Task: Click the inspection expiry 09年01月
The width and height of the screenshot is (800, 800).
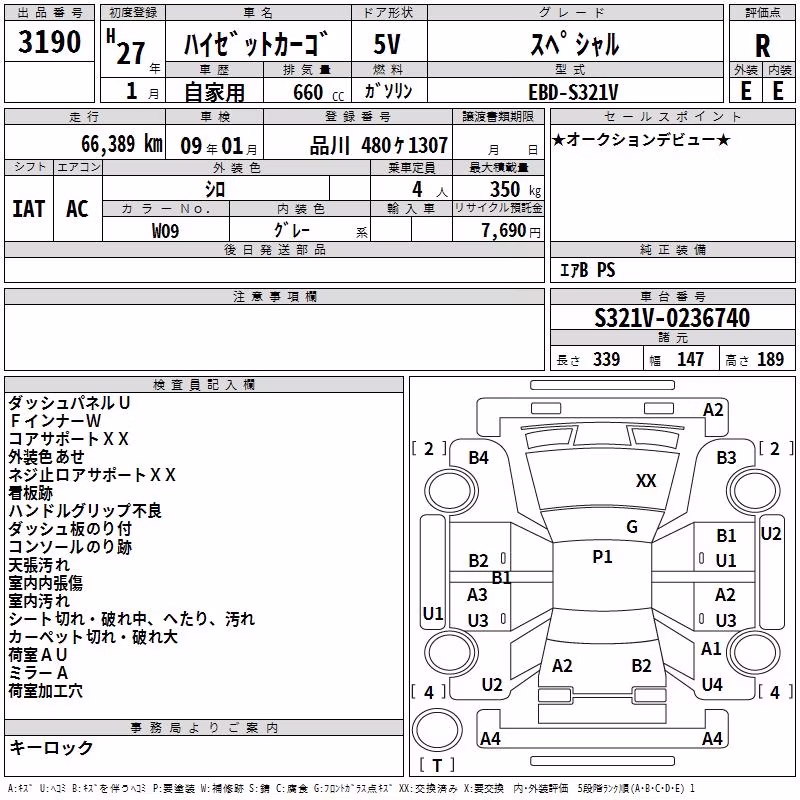Action: pyautogui.click(x=218, y=146)
